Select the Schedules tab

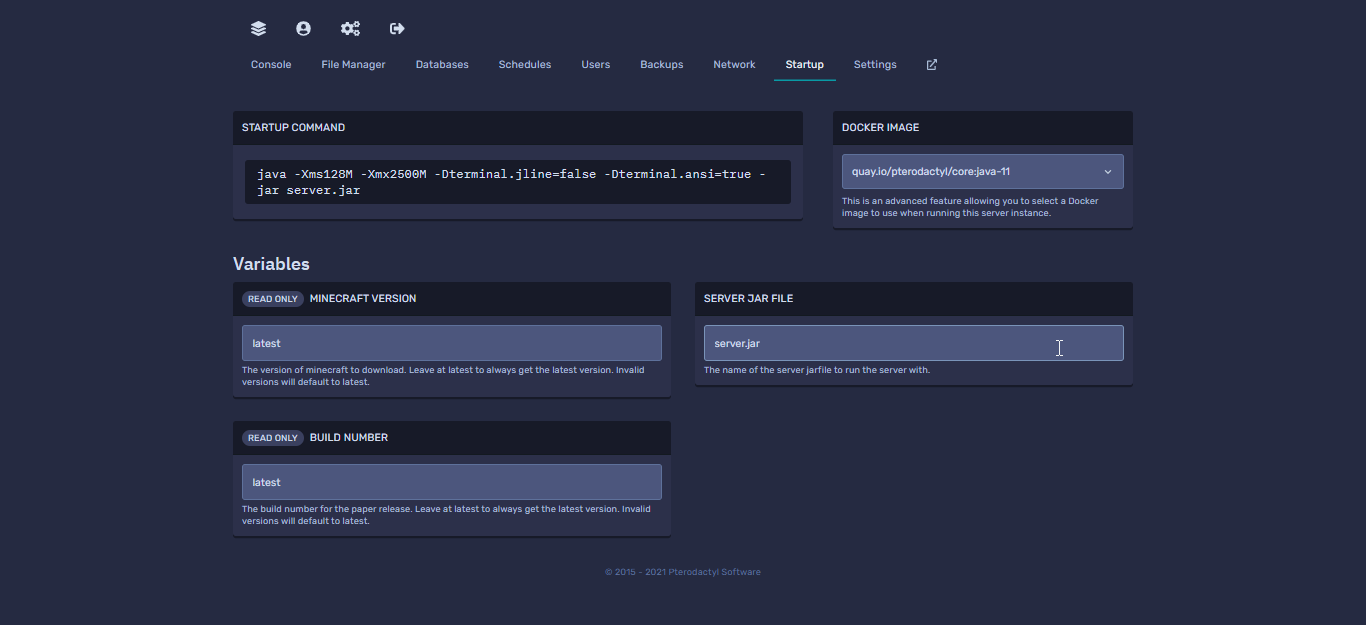click(x=525, y=65)
